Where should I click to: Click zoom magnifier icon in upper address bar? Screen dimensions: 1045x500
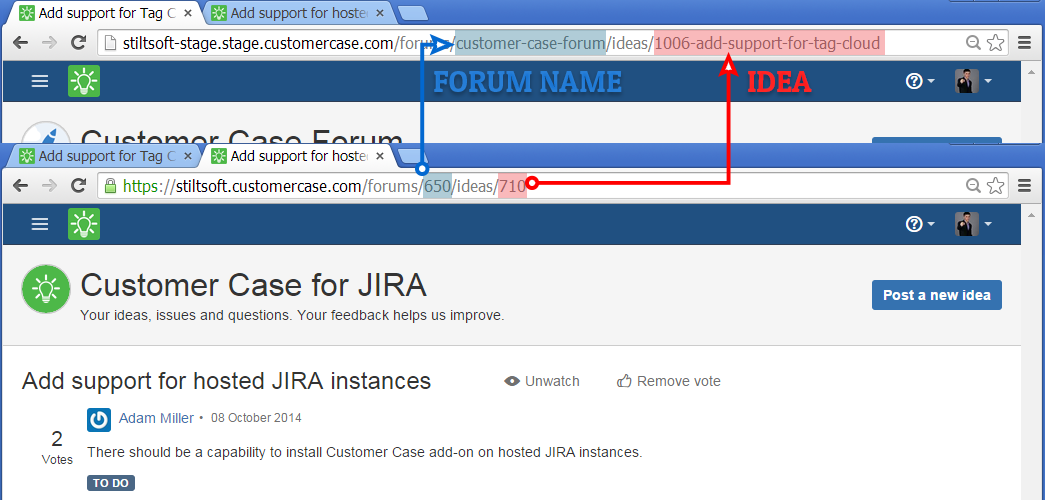point(974,43)
